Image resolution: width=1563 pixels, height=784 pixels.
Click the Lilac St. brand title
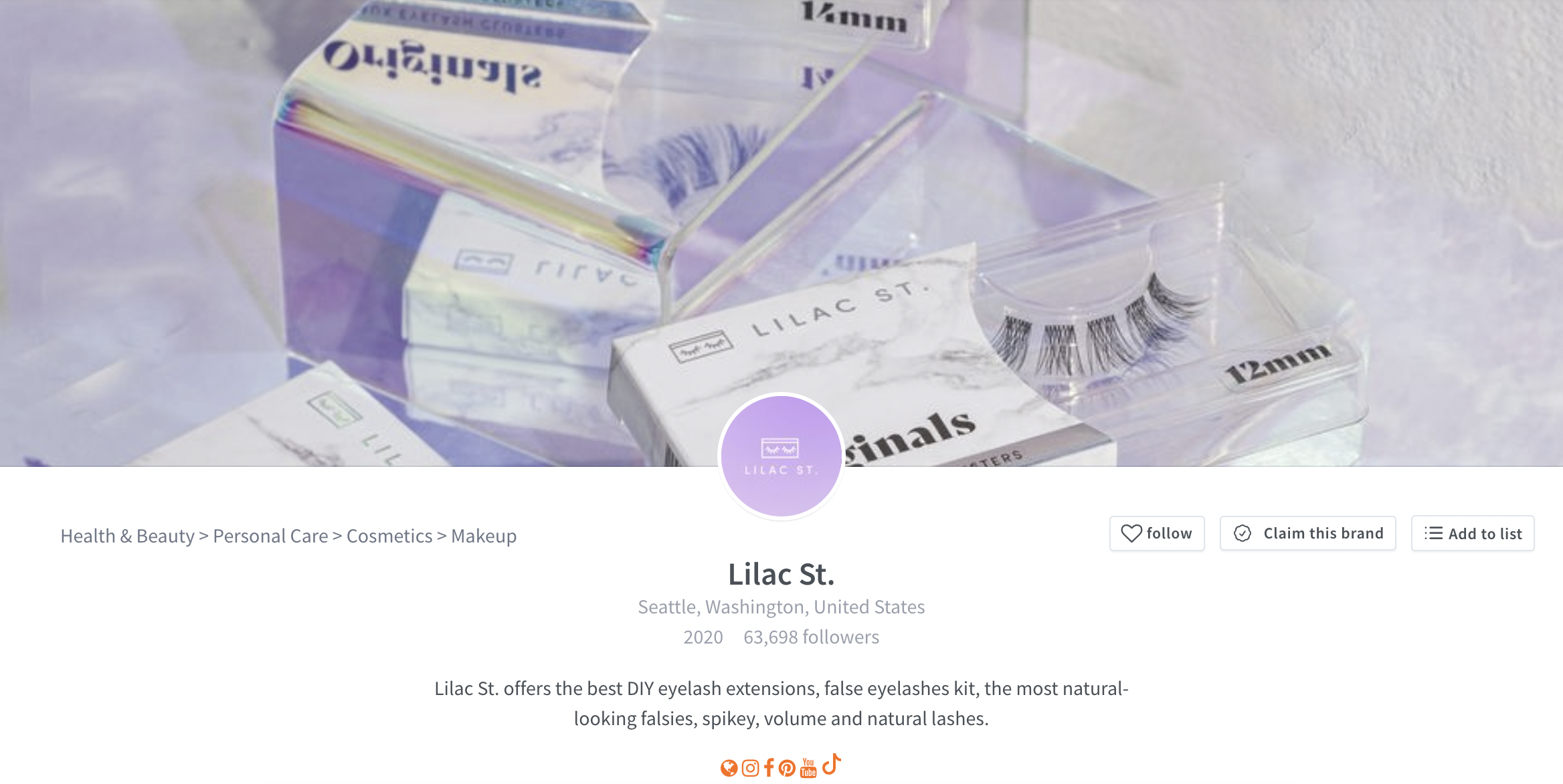(x=781, y=574)
